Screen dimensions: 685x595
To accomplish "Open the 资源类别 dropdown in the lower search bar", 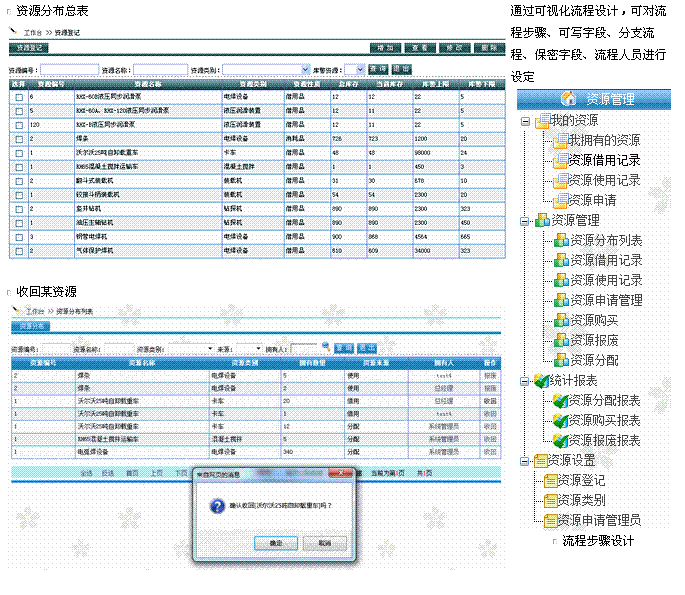I will [x=191, y=349].
